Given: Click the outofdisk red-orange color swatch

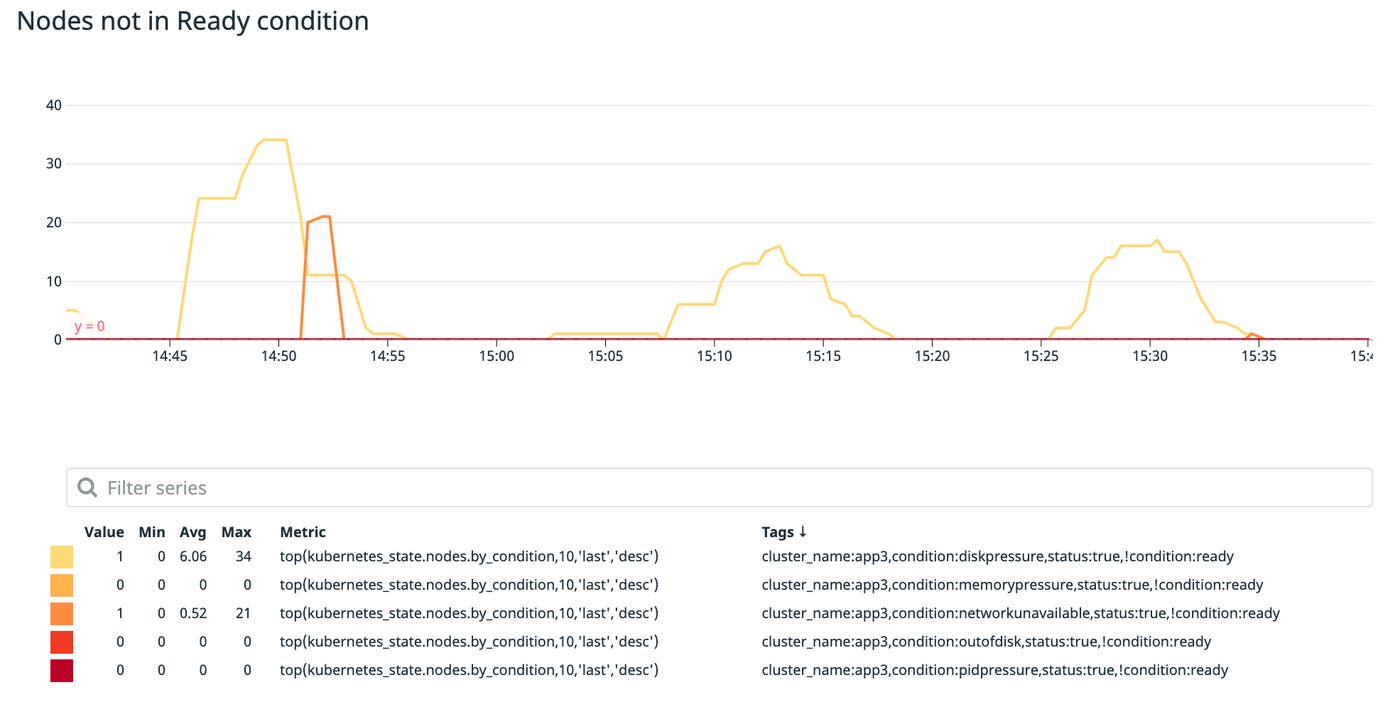Looking at the screenshot, I should (x=62, y=642).
